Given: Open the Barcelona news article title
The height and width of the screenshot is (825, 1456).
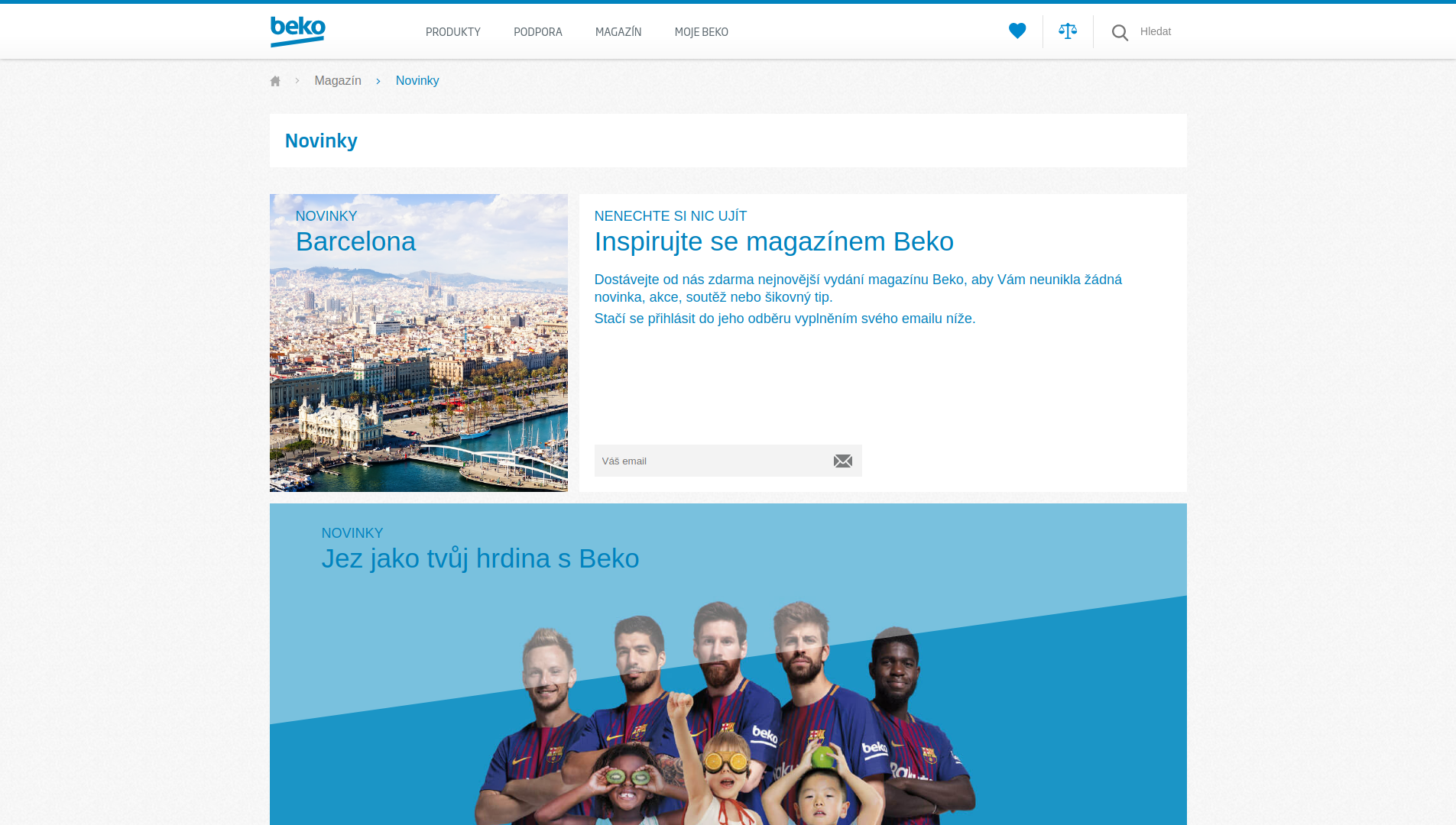Looking at the screenshot, I should [355, 241].
